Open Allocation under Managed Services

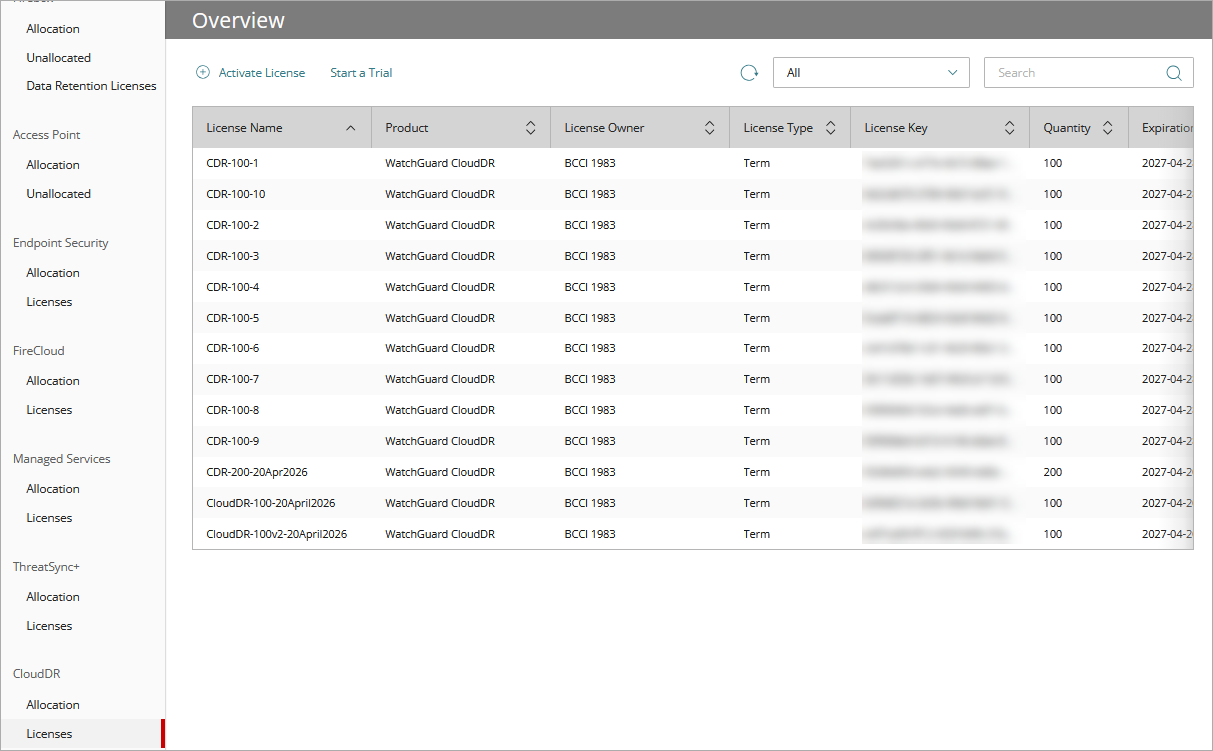tap(53, 489)
